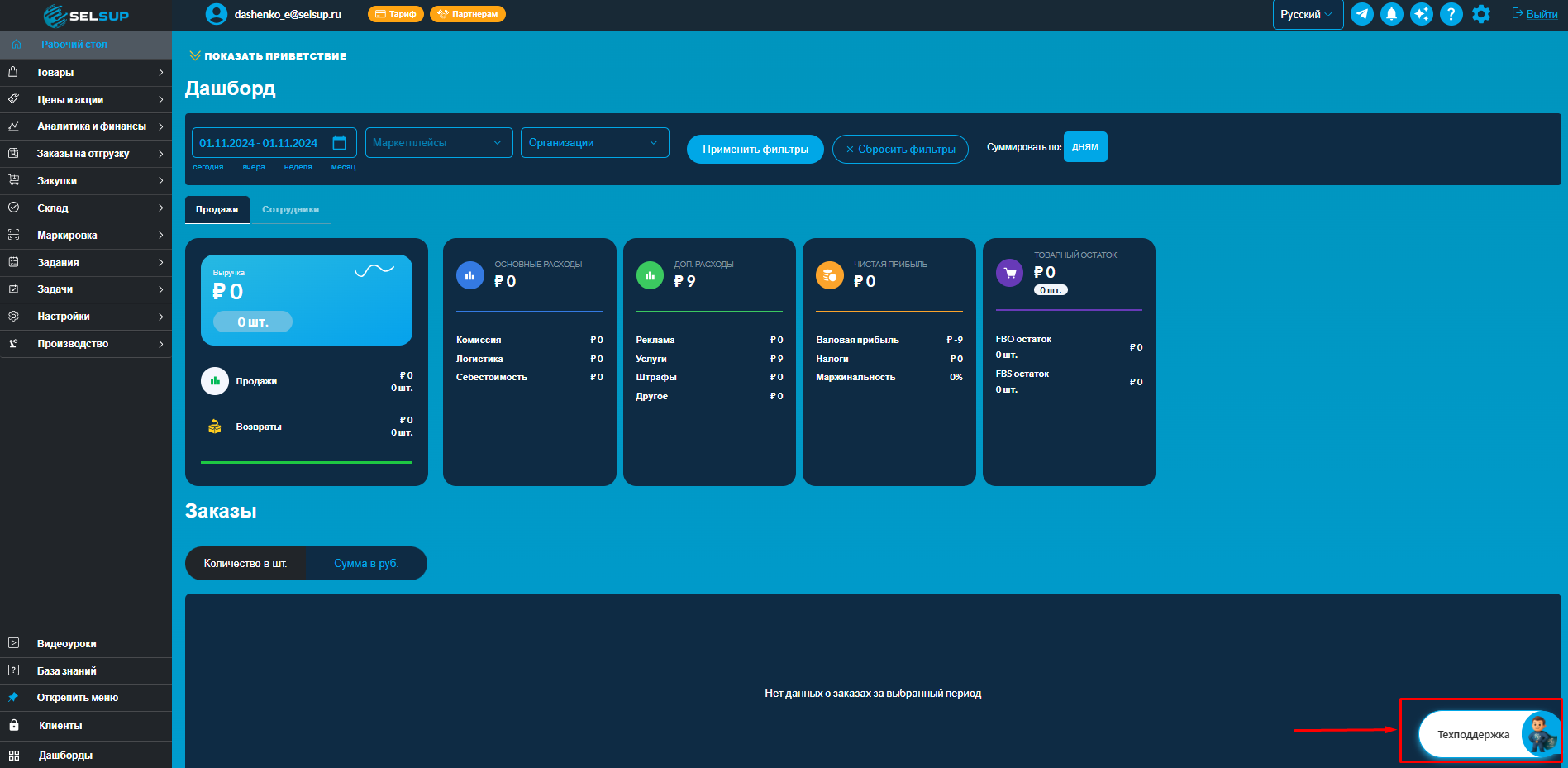Open the Организации dropdown

(x=594, y=143)
